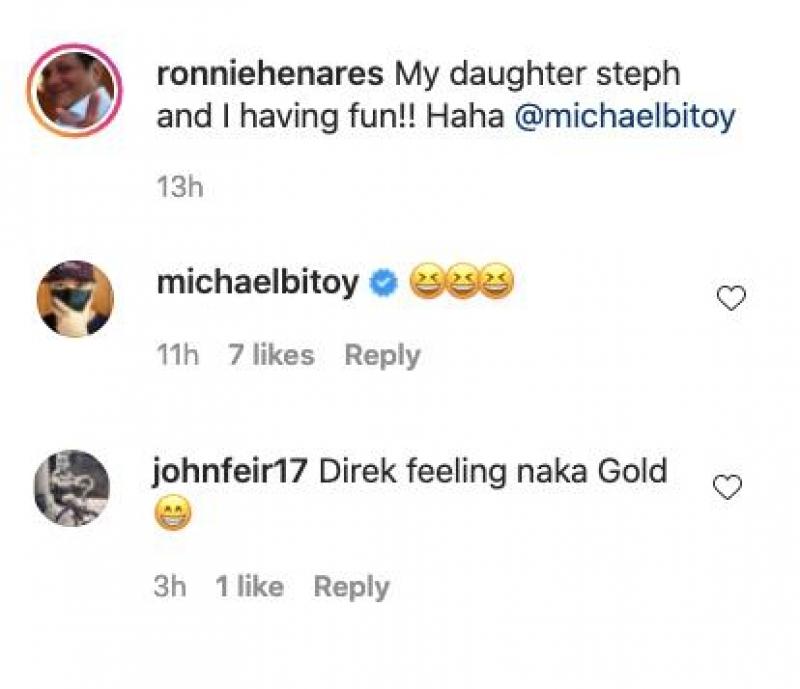View michaelbitoy's avatar

click(76, 298)
